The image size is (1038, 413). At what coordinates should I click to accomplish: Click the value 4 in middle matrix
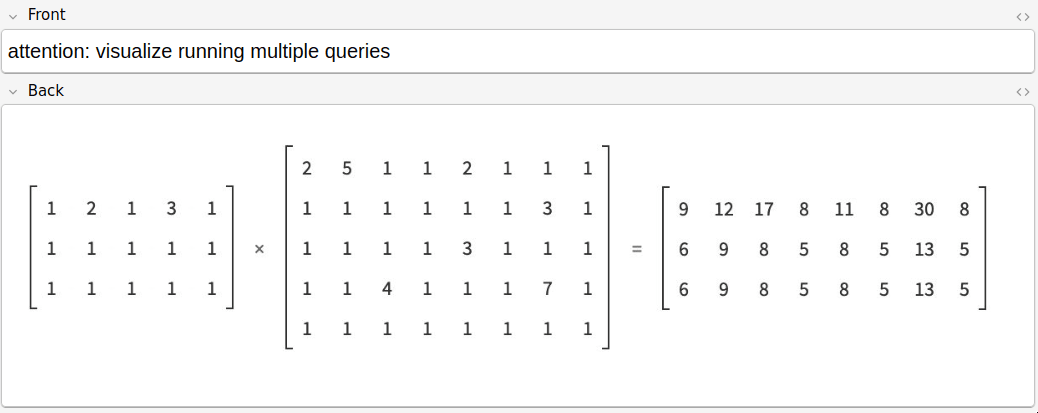point(387,289)
